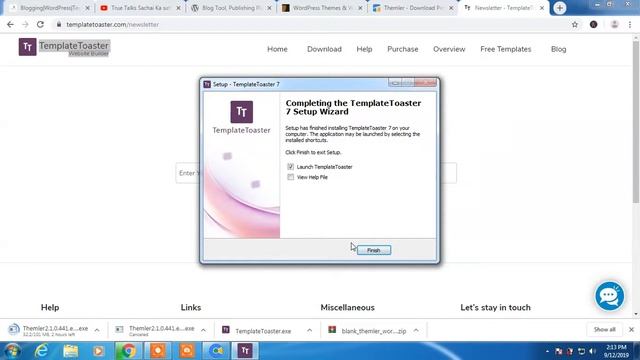Open blank_themler zip from downloads bar
Screen dimensions: 640x360
click(x=367, y=331)
